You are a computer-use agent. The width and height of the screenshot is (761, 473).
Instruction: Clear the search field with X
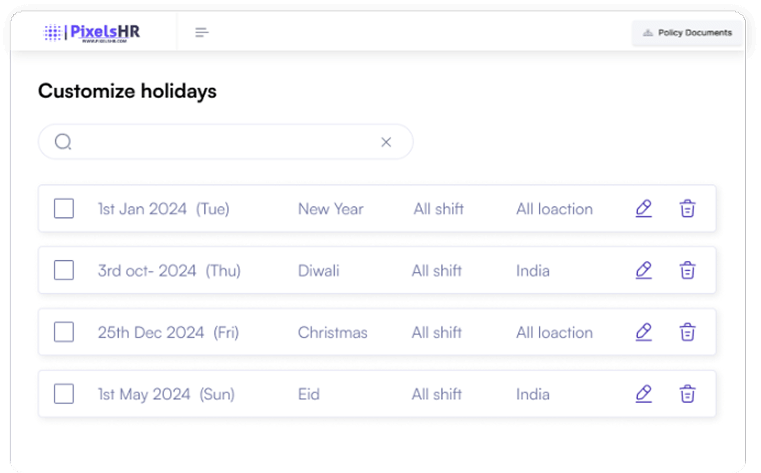[386, 142]
